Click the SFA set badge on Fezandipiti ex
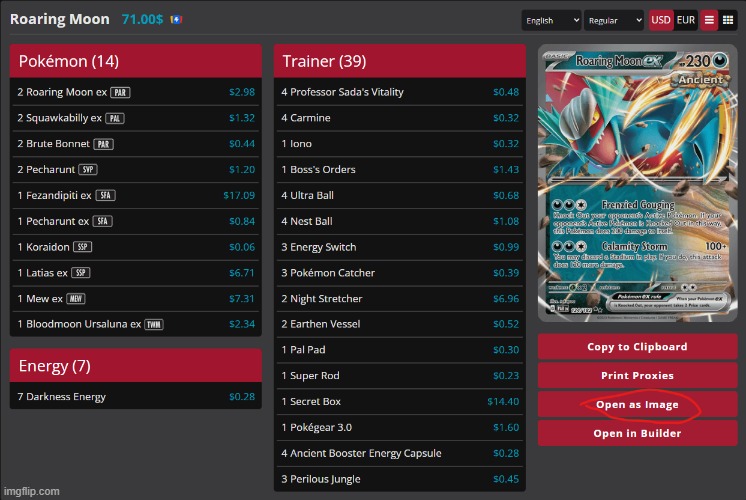 (105, 195)
